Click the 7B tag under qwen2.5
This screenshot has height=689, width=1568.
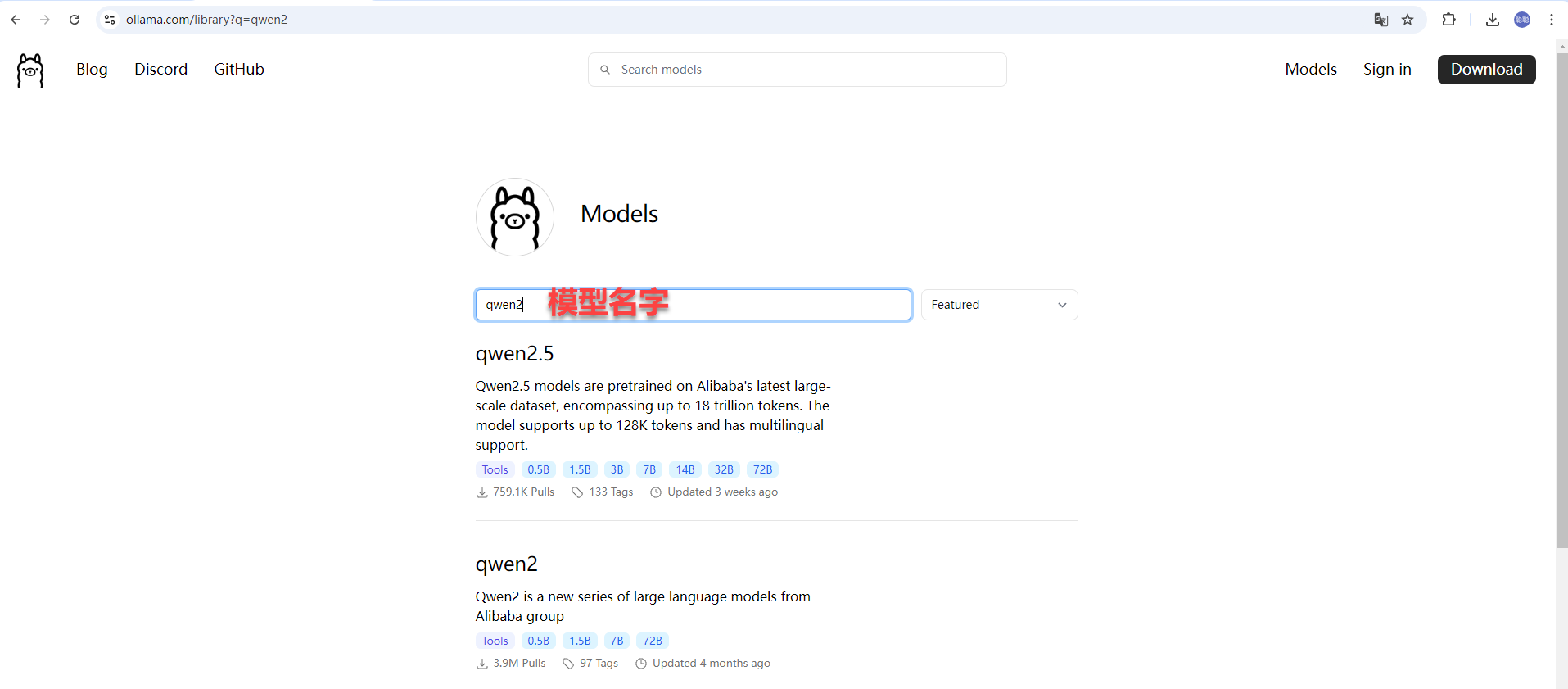point(649,469)
